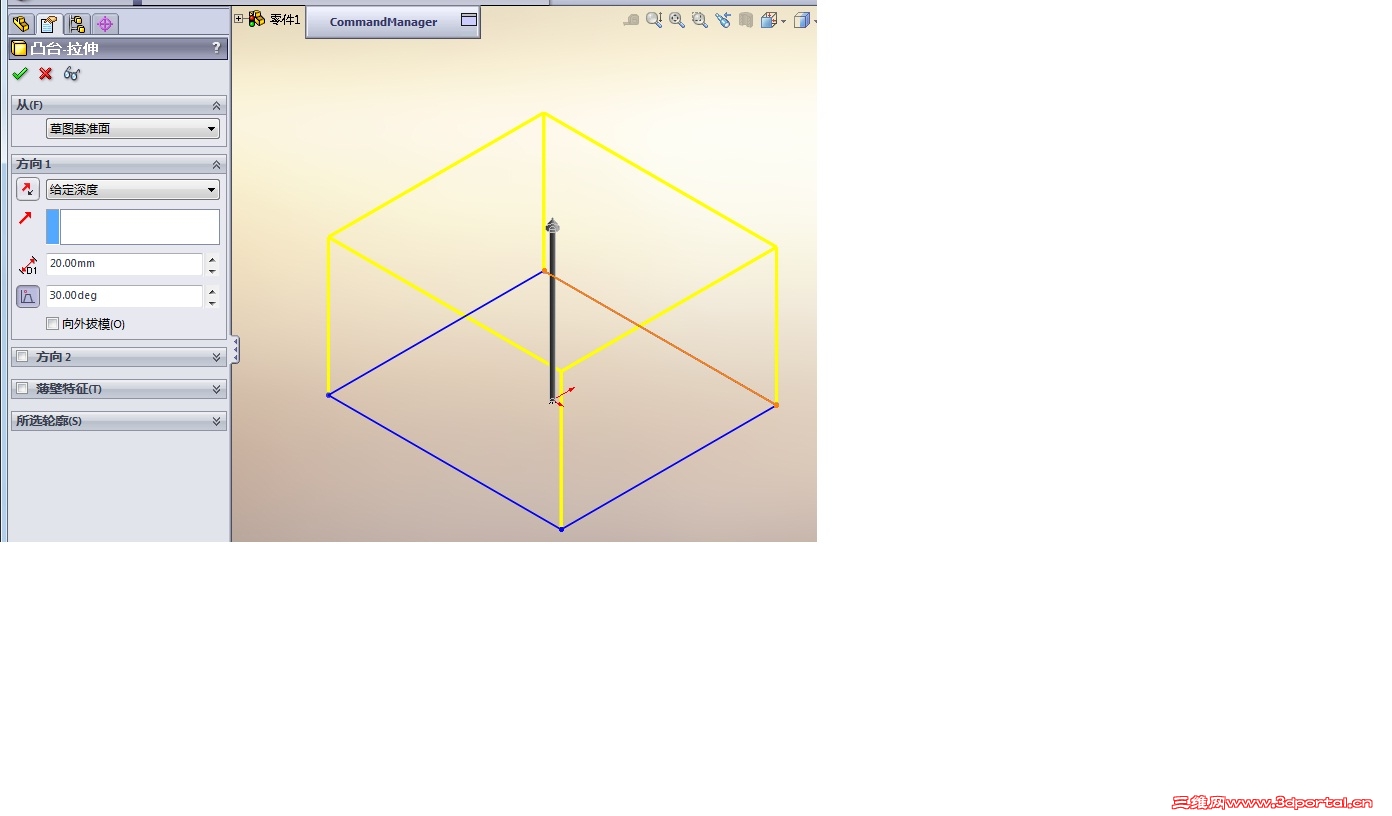The height and width of the screenshot is (816, 1392).
Task: Click the 凸台-拉伸 feature title icon
Action: click(19, 48)
